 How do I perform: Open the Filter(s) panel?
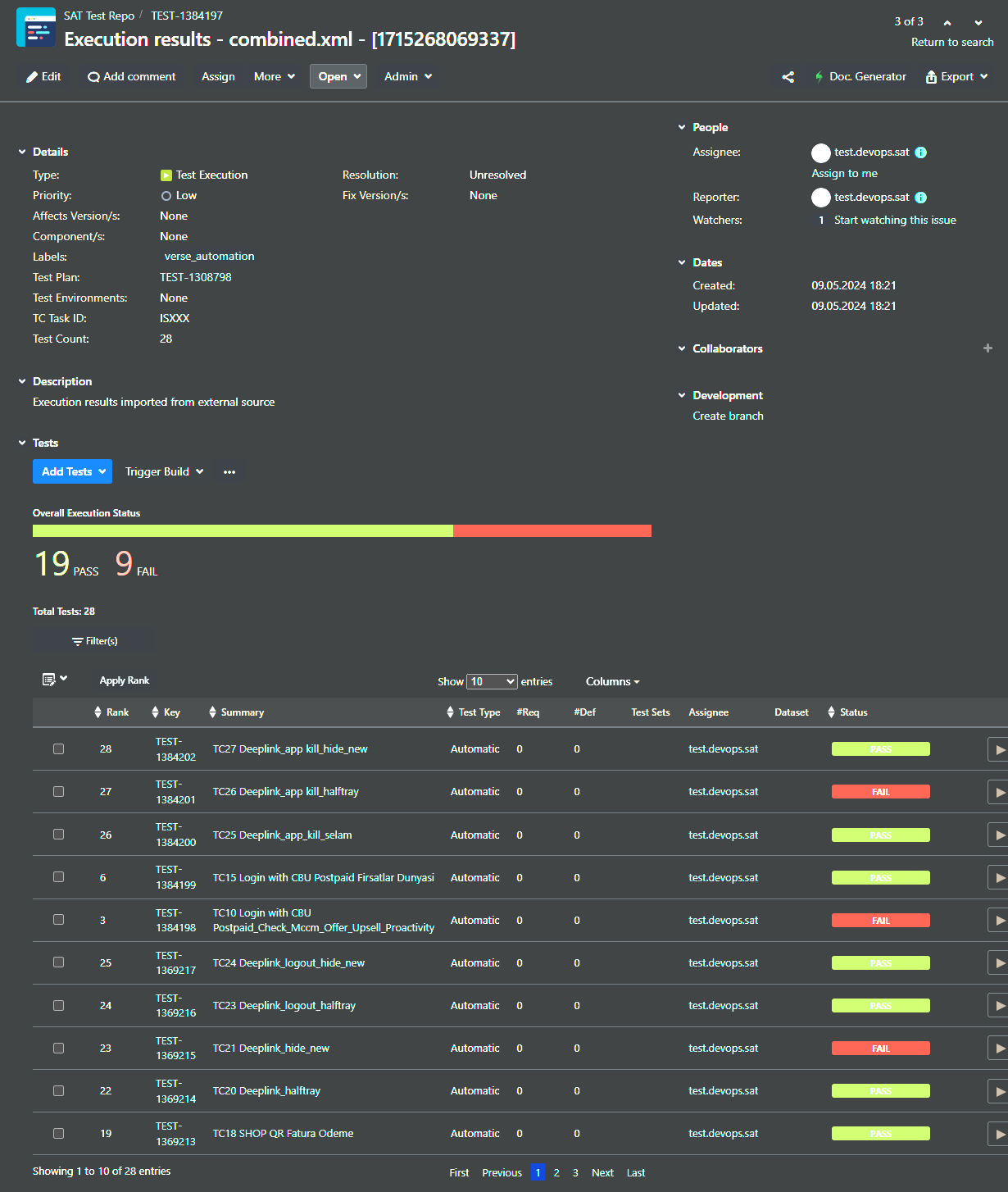[94, 641]
